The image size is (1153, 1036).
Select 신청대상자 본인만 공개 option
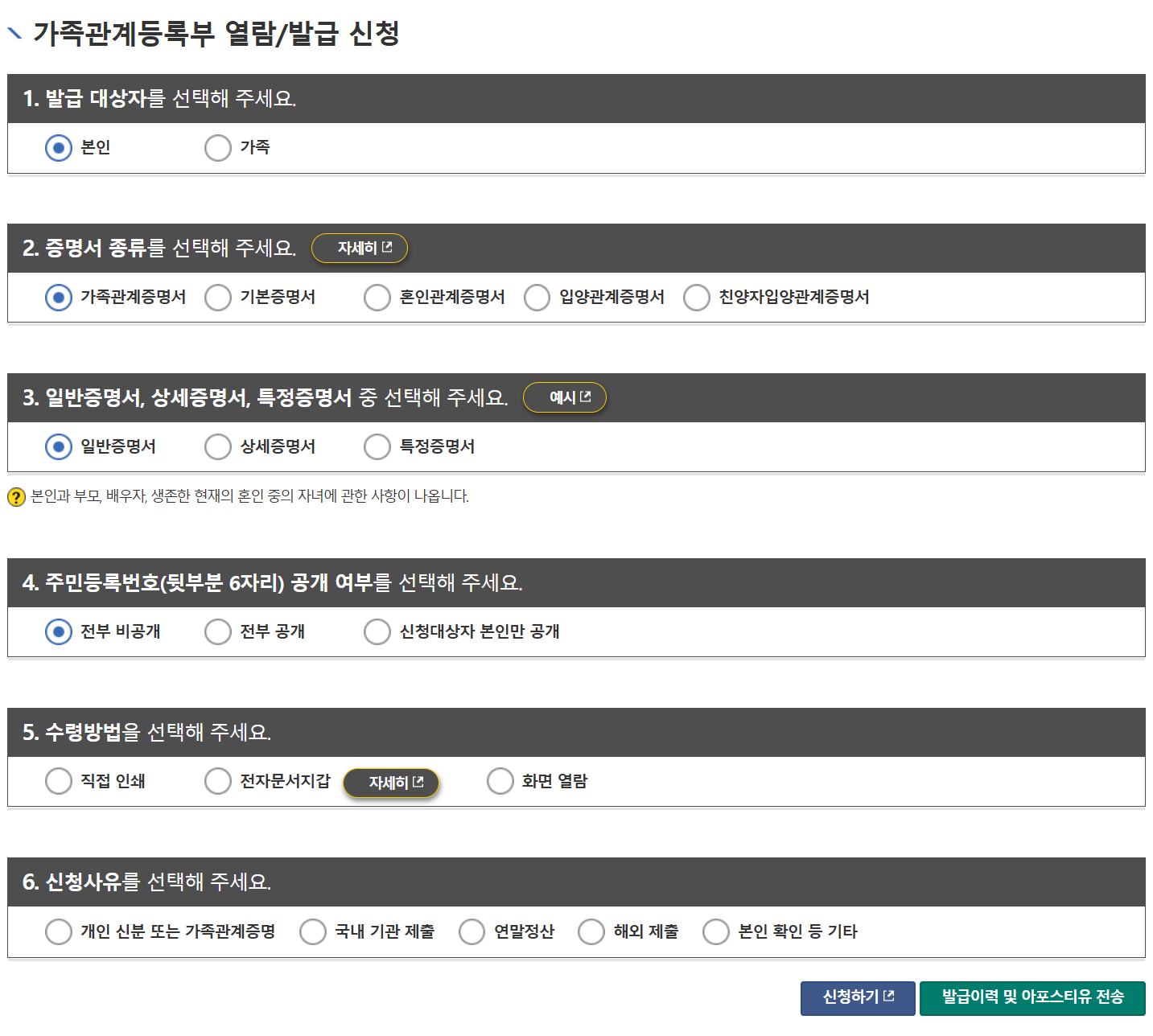(377, 631)
